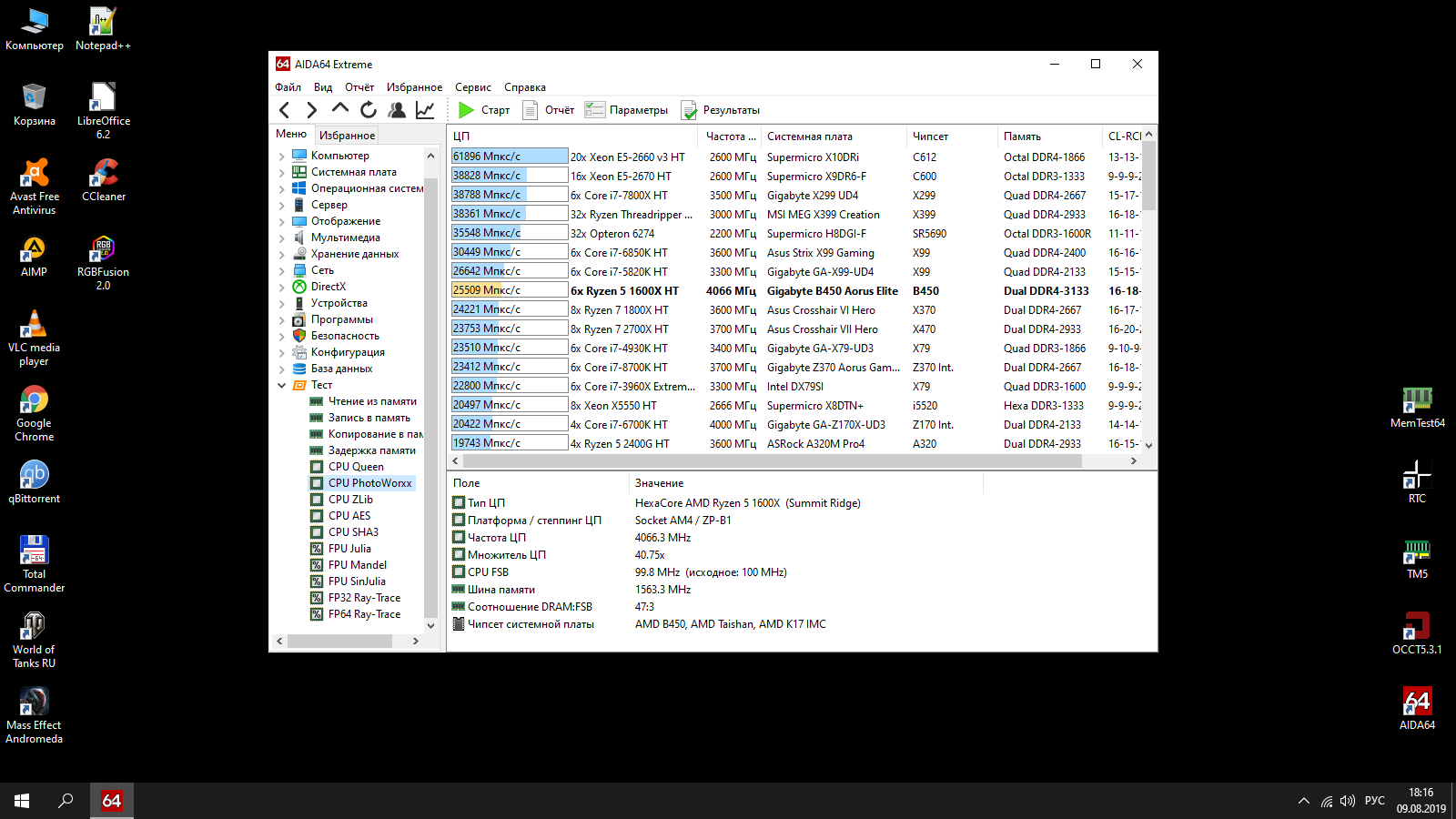The width and height of the screenshot is (1456, 819).
Task: Click the forward navigation arrow in the toolbar
Action: [x=312, y=110]
